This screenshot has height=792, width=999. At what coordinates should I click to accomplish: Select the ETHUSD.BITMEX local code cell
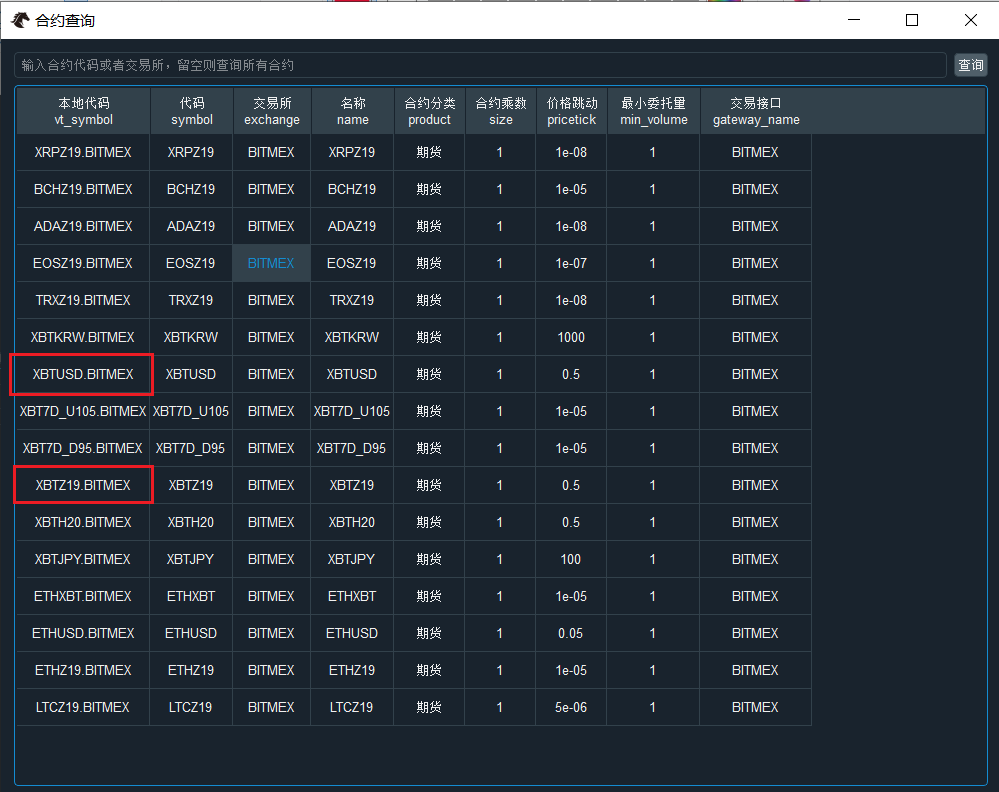83,633
